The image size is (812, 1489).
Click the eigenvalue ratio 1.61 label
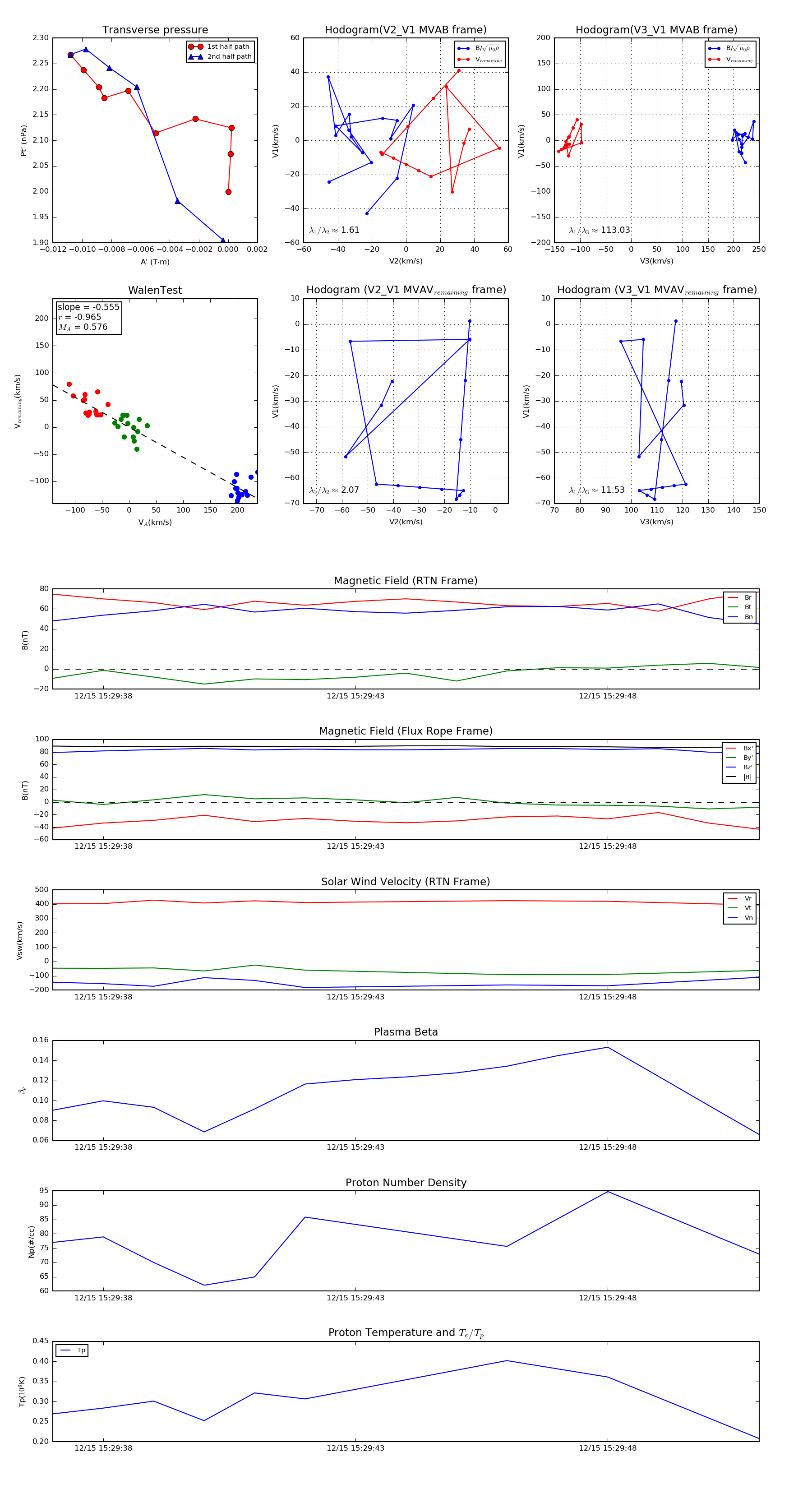click(334, 230)
